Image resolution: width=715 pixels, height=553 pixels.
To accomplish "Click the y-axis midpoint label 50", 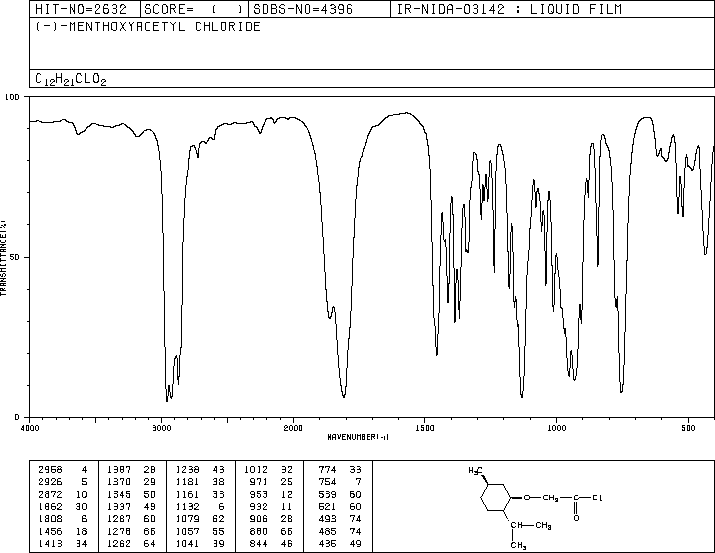I will pos(15,257).
